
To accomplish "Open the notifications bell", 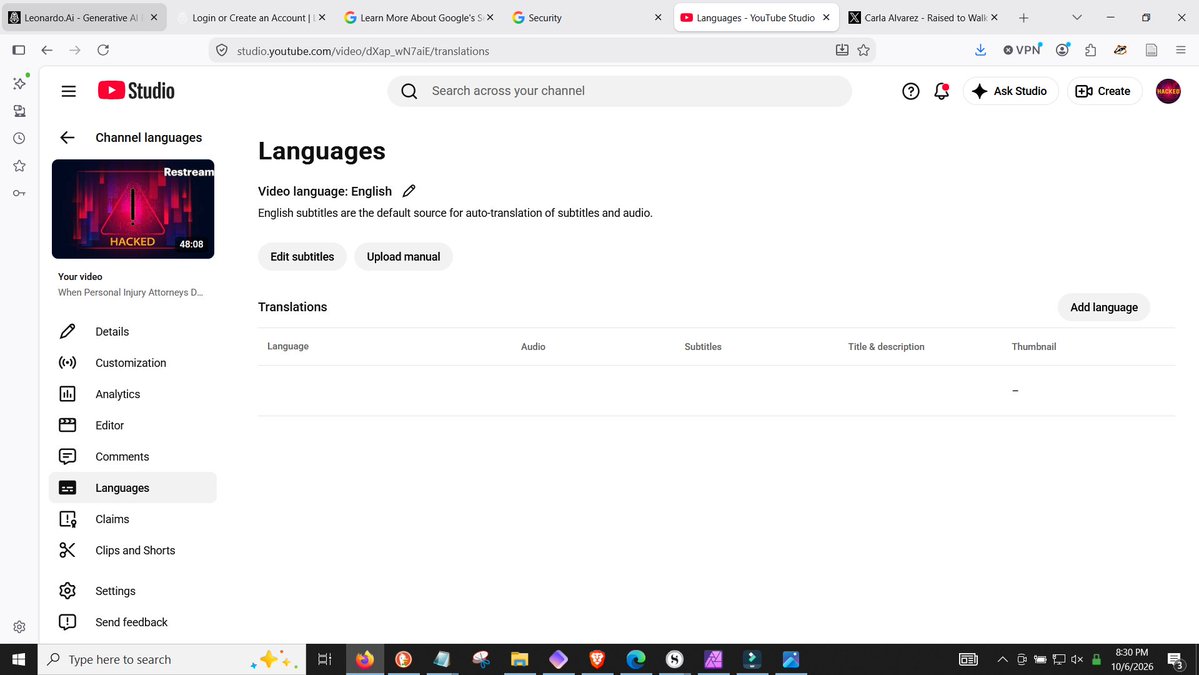I will coord(941,91).
